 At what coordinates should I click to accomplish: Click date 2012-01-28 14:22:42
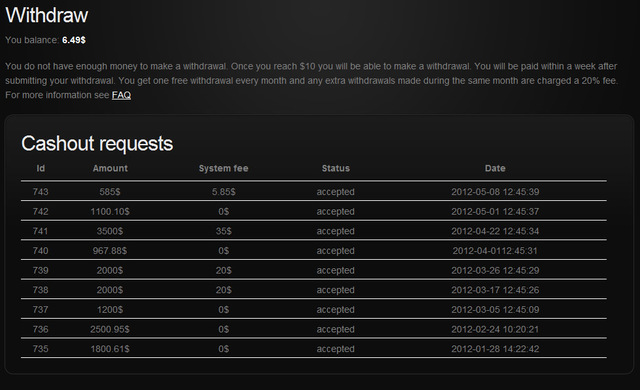tap(495, 349)
